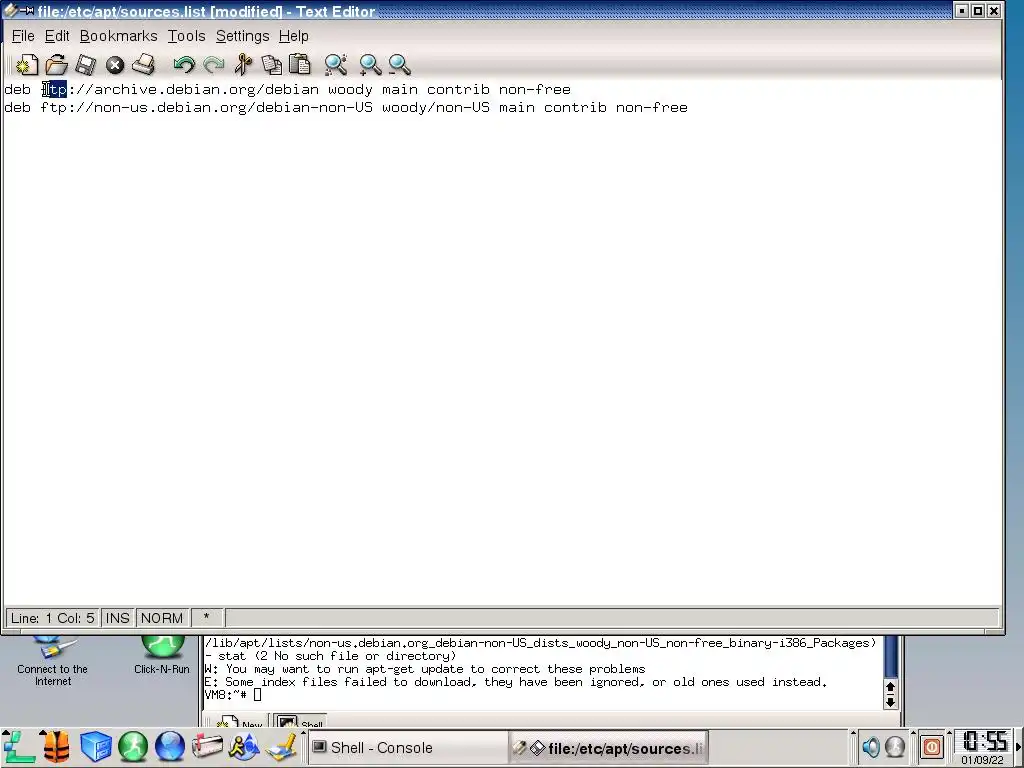Undo the last edit with the green arrow
Viewport: 1024px width, 768px height.
point(184,65)
